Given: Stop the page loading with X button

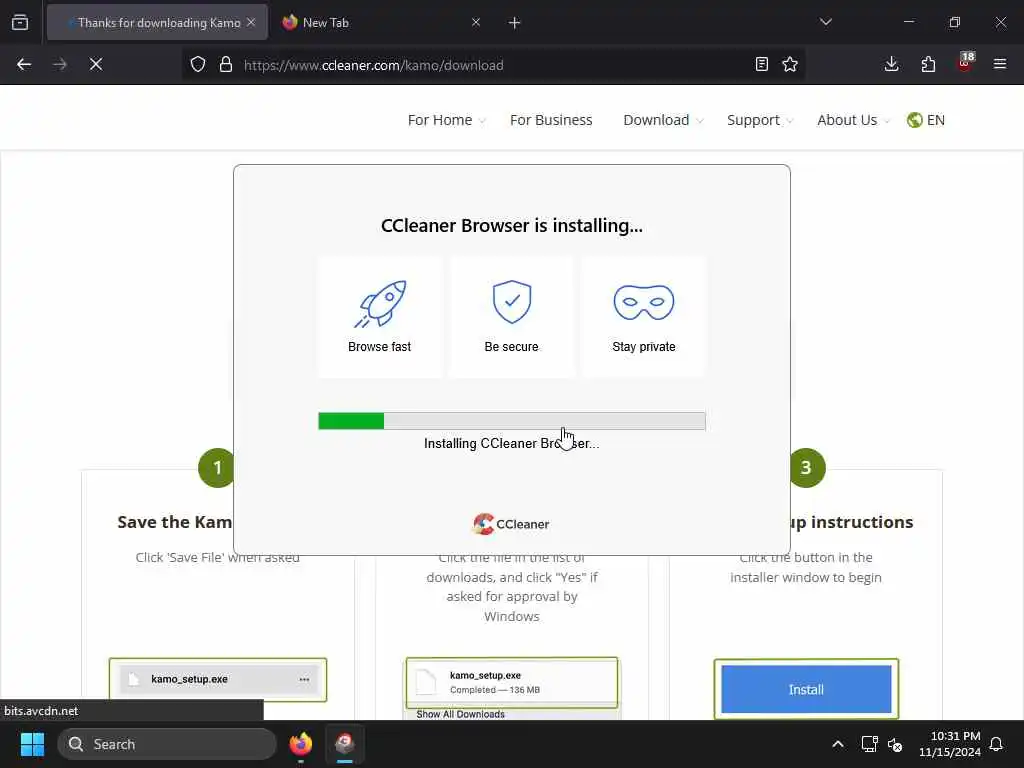Looking at the screenshot, I should pyautogui.click(x=96, y=64).
